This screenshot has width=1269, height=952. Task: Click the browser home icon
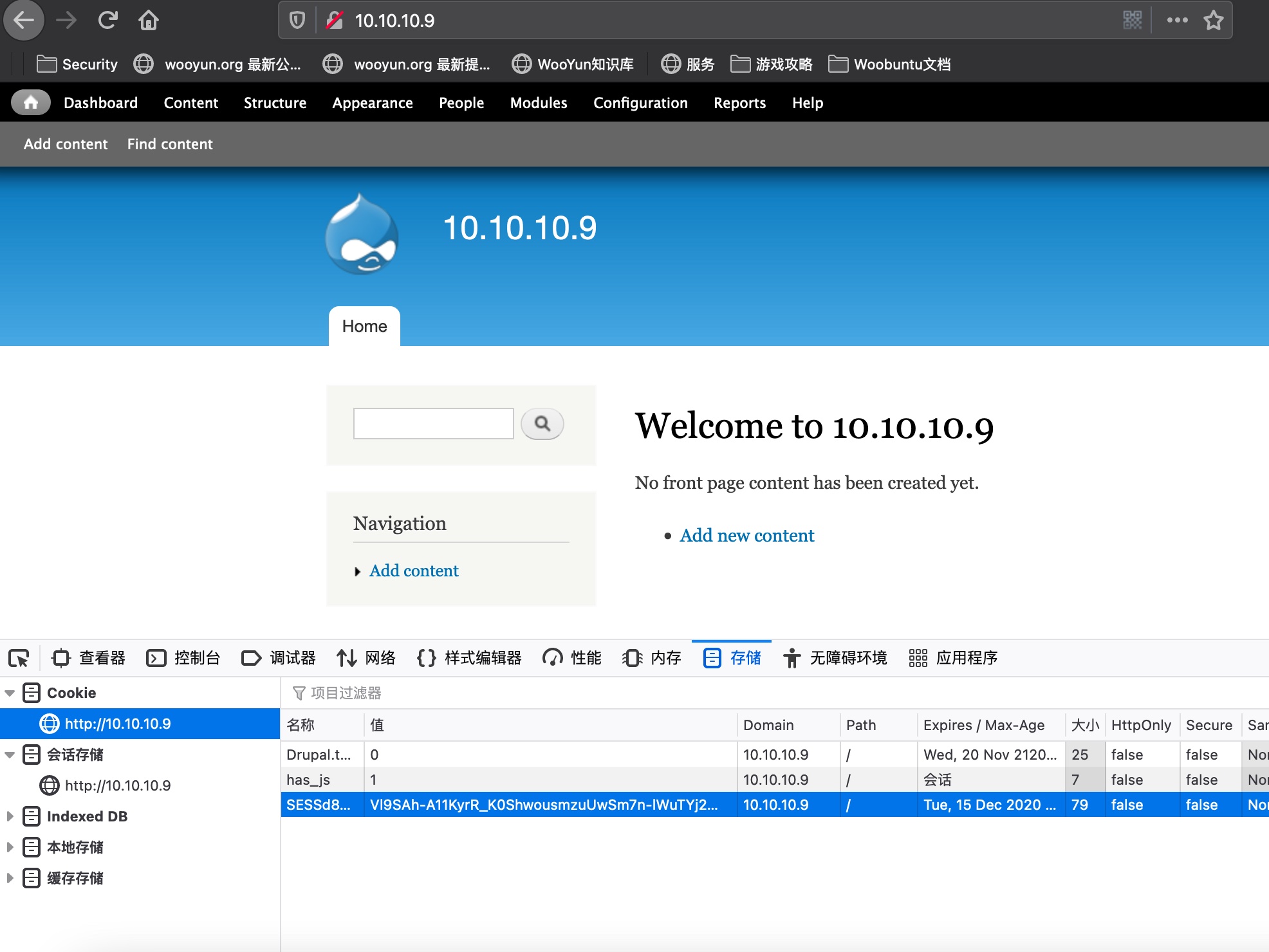tap(149, 21)
